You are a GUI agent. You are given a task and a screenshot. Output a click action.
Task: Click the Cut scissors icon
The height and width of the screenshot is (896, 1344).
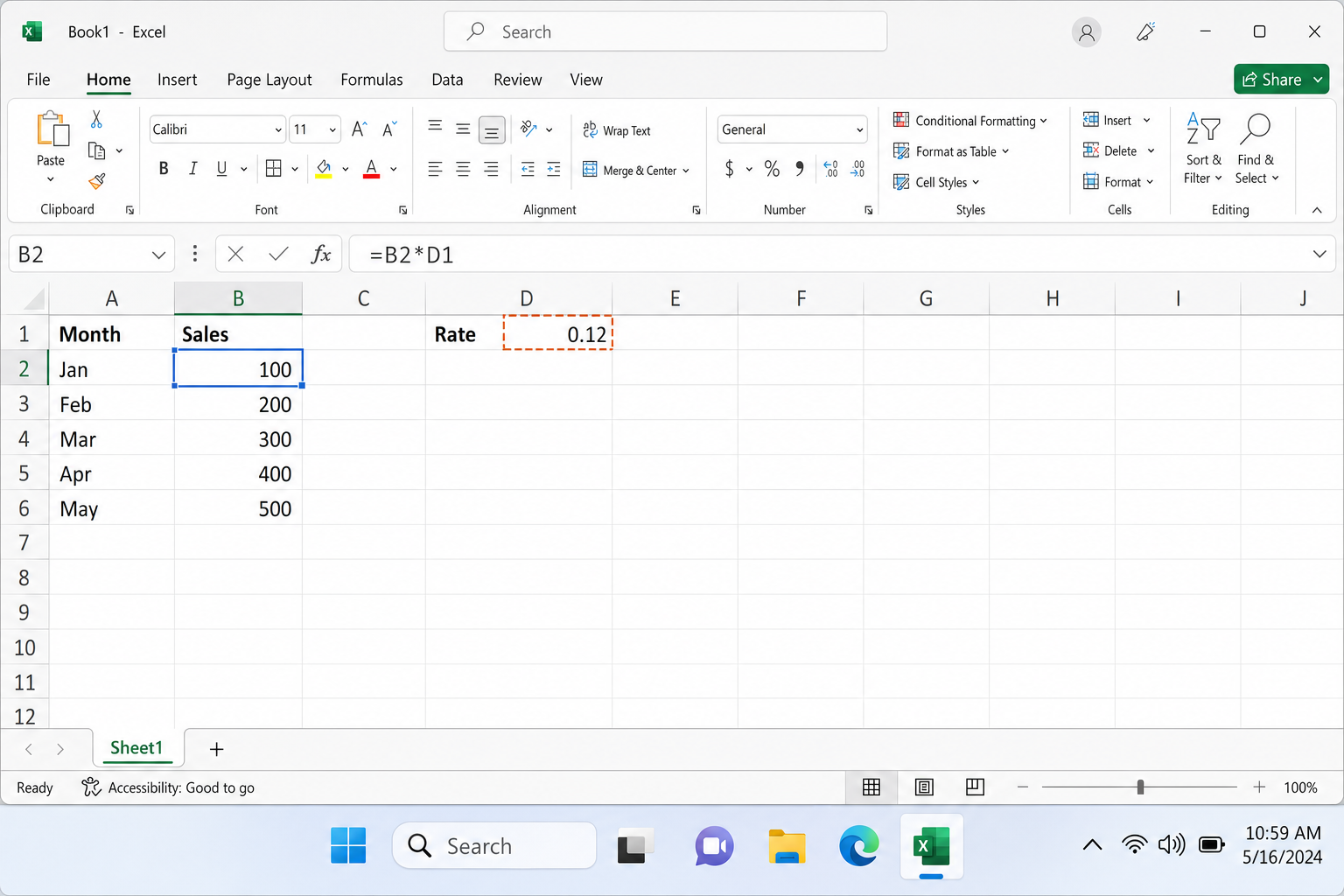[96, 119]
